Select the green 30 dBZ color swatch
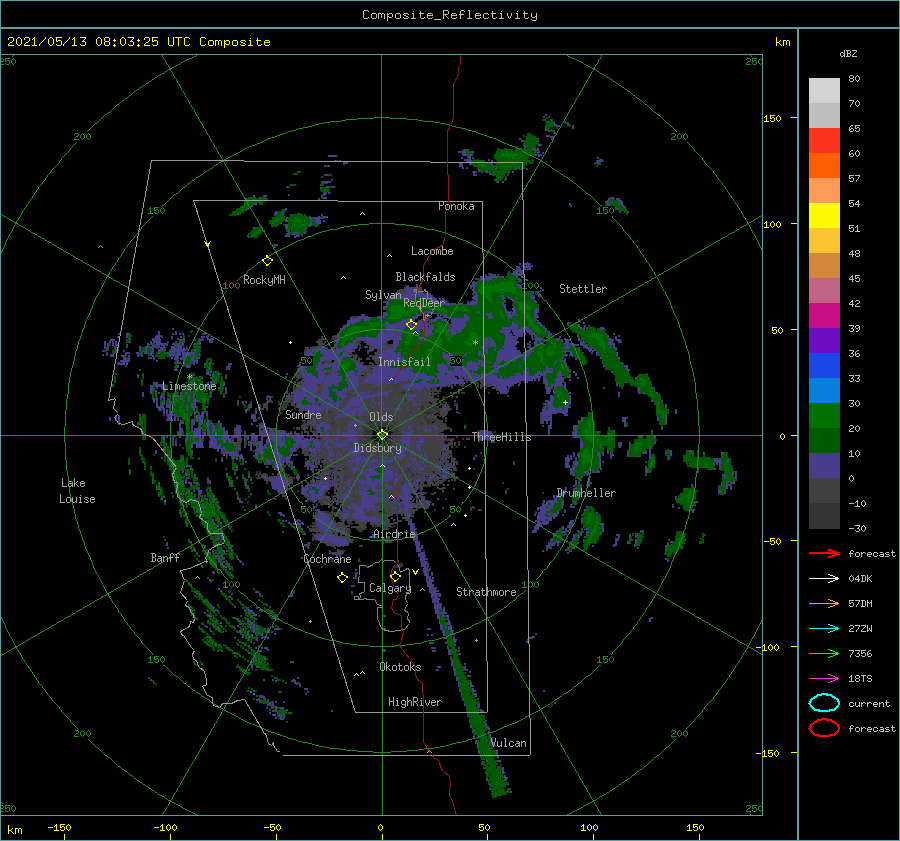This screenshot has height=841, width=900. pyautogui.click(x=824, y=415)
